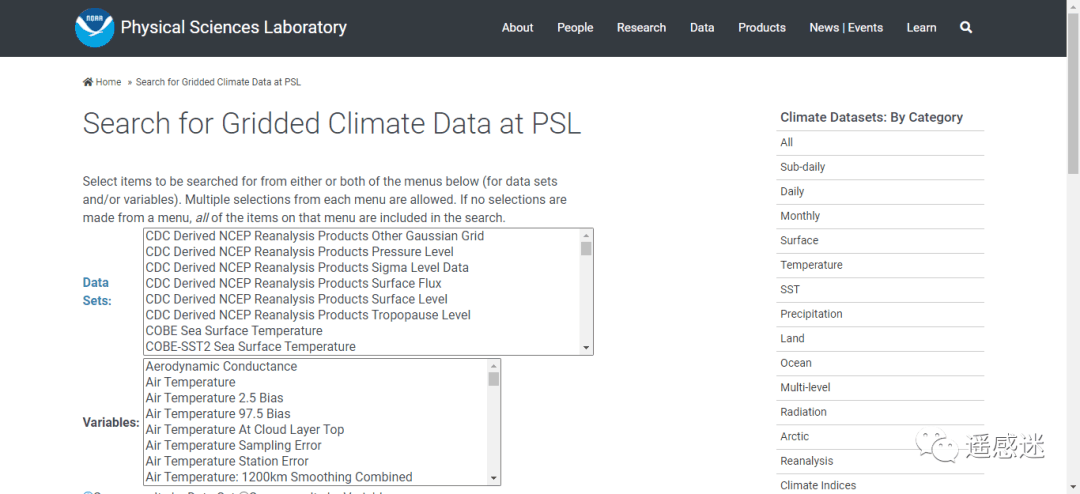The width and height of the screenshot is (1080, 494).
Task: Click Data Sets list scroll-down arrow
Action: 586,347
